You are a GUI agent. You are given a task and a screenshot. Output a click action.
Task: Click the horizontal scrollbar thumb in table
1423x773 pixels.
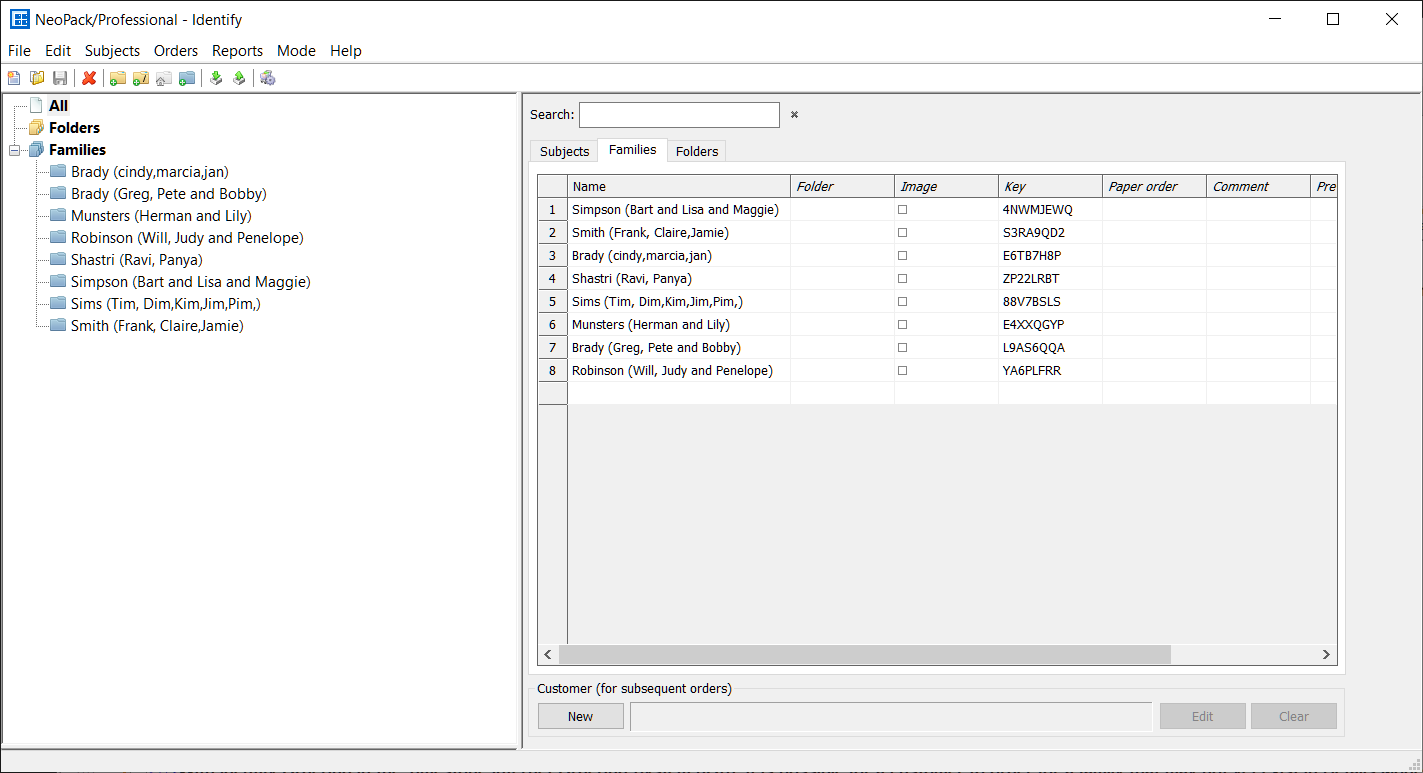point(864,655)
